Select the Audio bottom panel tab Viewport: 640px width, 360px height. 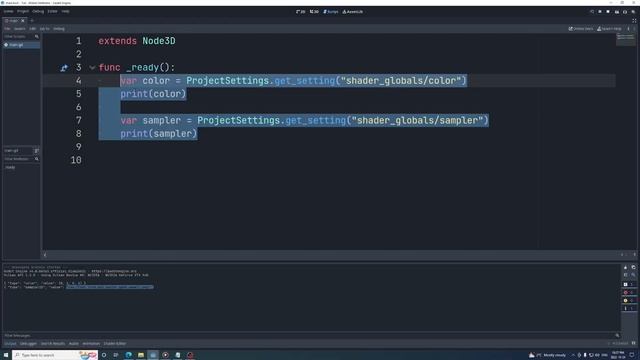(73, 344)
